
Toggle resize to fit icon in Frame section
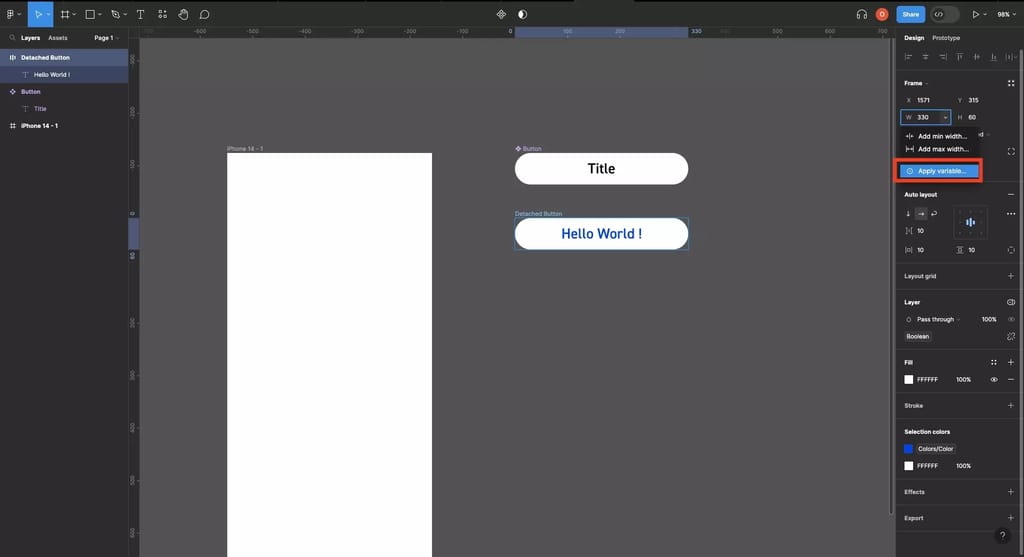(x=1011, y=83)
